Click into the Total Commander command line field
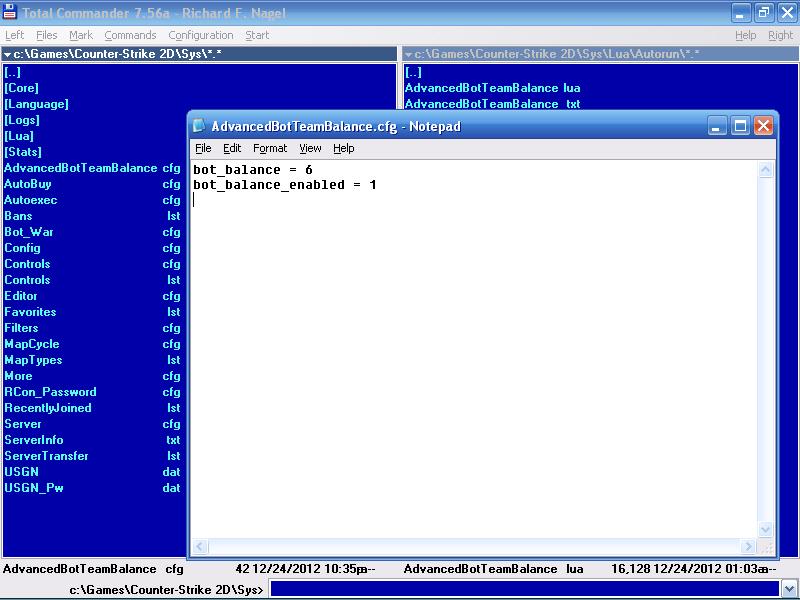 coord(524,589)
